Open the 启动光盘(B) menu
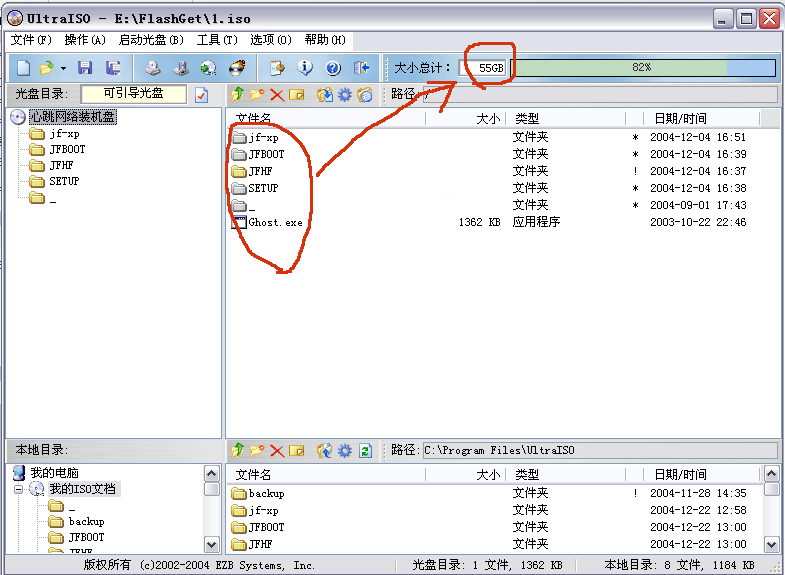The height and width of the screenshot is (575, 785). 151,40
